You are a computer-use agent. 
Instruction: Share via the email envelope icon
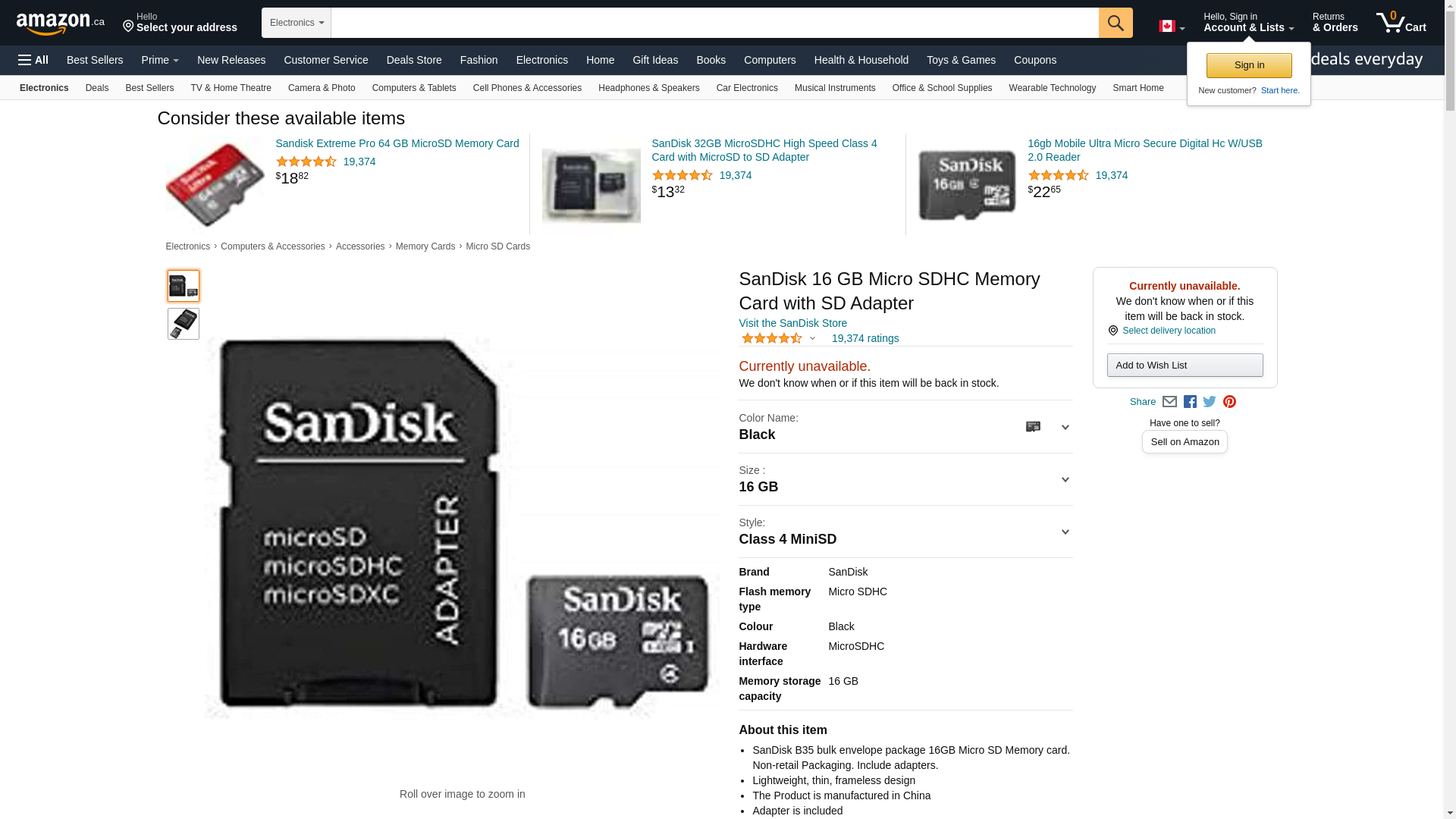(x=1169, y=402)
